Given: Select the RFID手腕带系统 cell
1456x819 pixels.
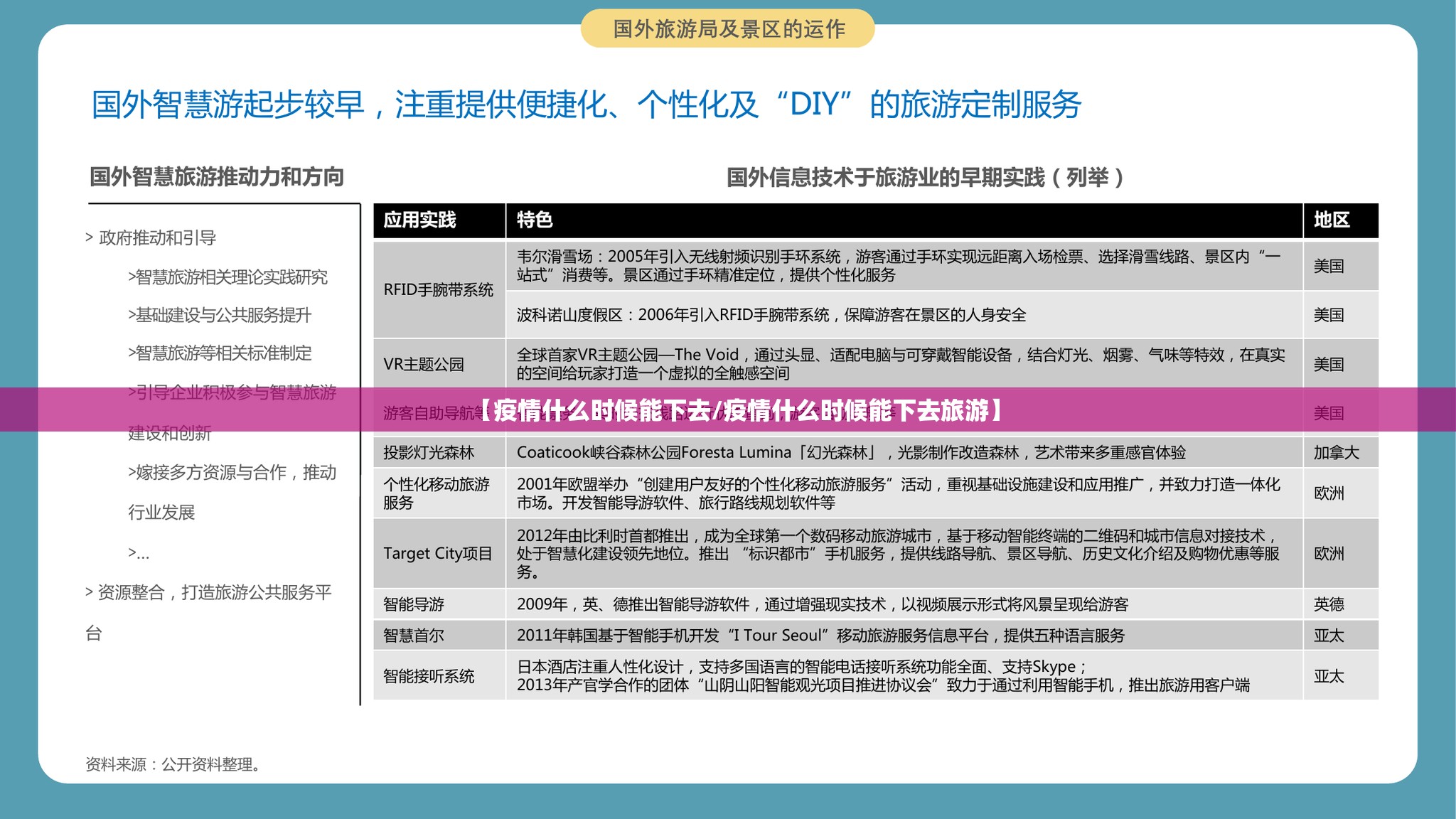Looking at the screenshot, I should (438, 290).
